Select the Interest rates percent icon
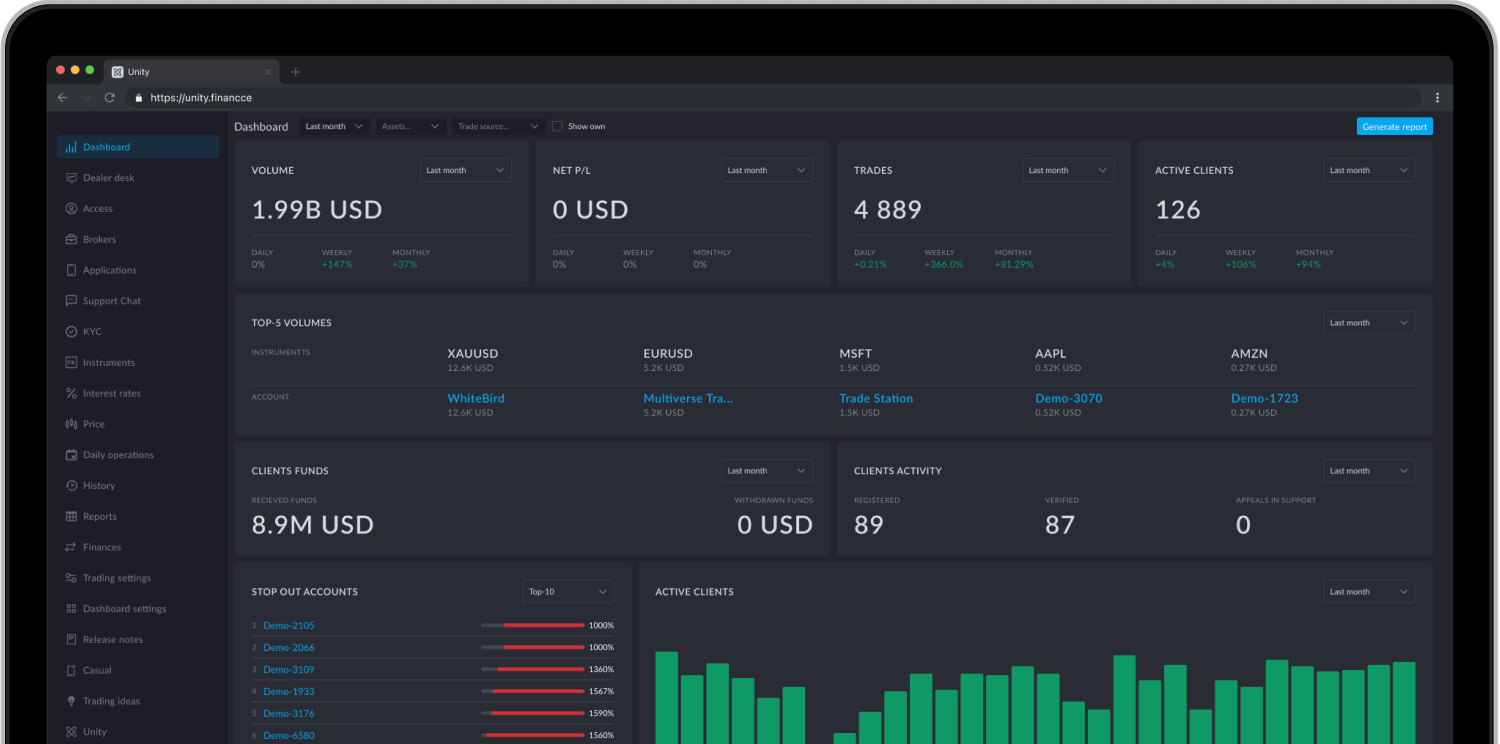The width and height of the screenshot is (1500, 744). tap(71, 394)
